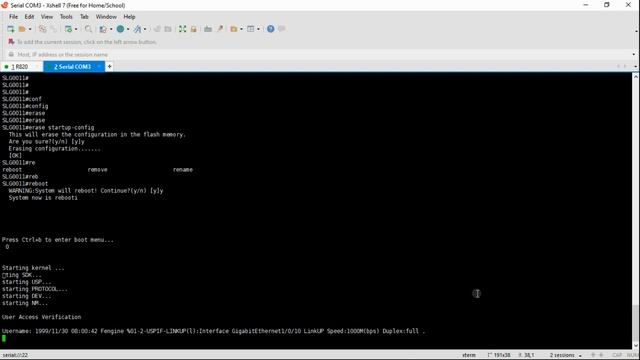Click the Xshell title bar app icon
Viewport: 640px width, 360px height.
coord(4,5)
